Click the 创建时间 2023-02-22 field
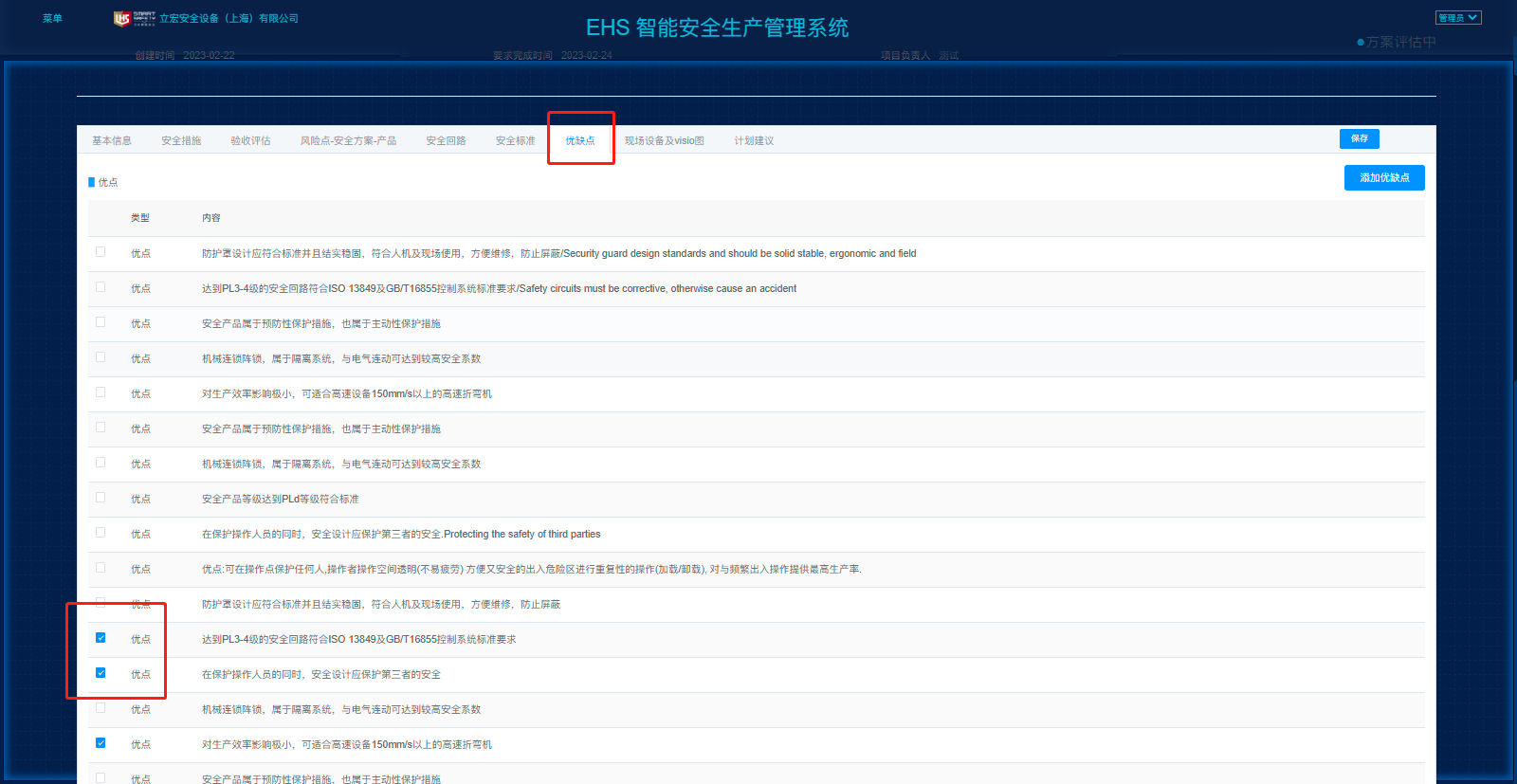The image size is (1517, 784). [x=185, y=55]
